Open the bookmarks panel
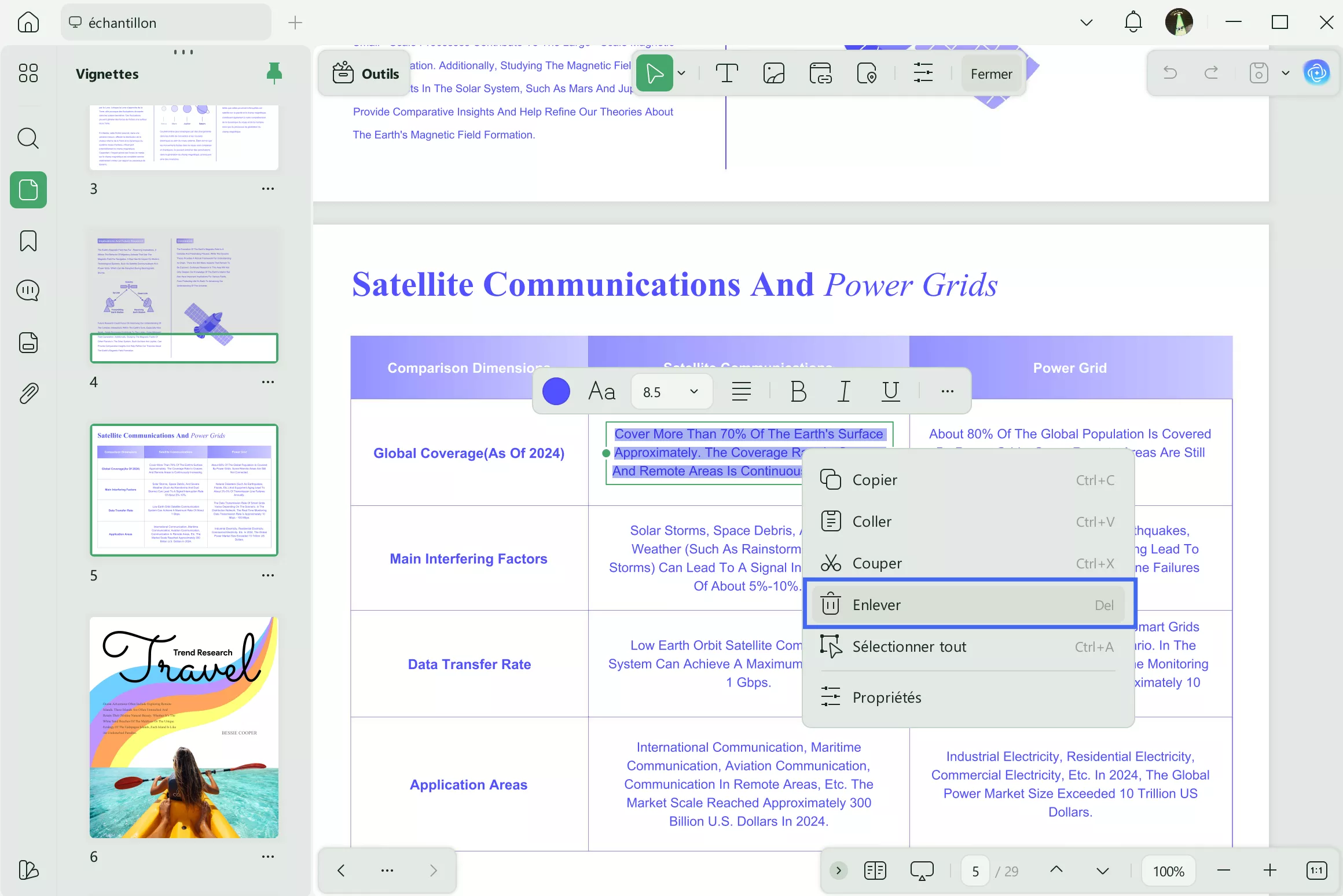Screen dimensions: 1343x896 pyautogui.click(x=28, y=241)
